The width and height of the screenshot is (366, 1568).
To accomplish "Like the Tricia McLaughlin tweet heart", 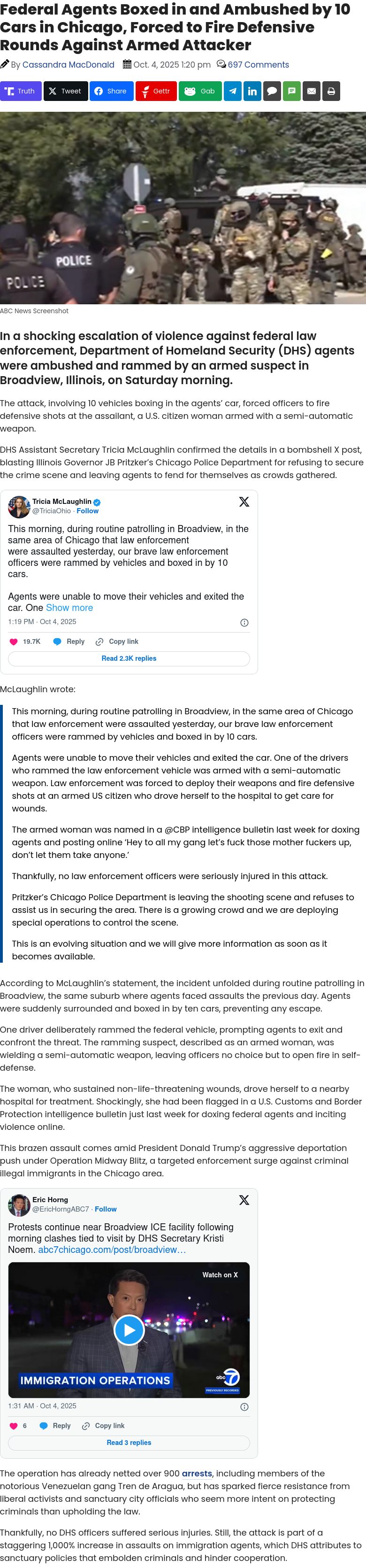I will click(14, 641).
